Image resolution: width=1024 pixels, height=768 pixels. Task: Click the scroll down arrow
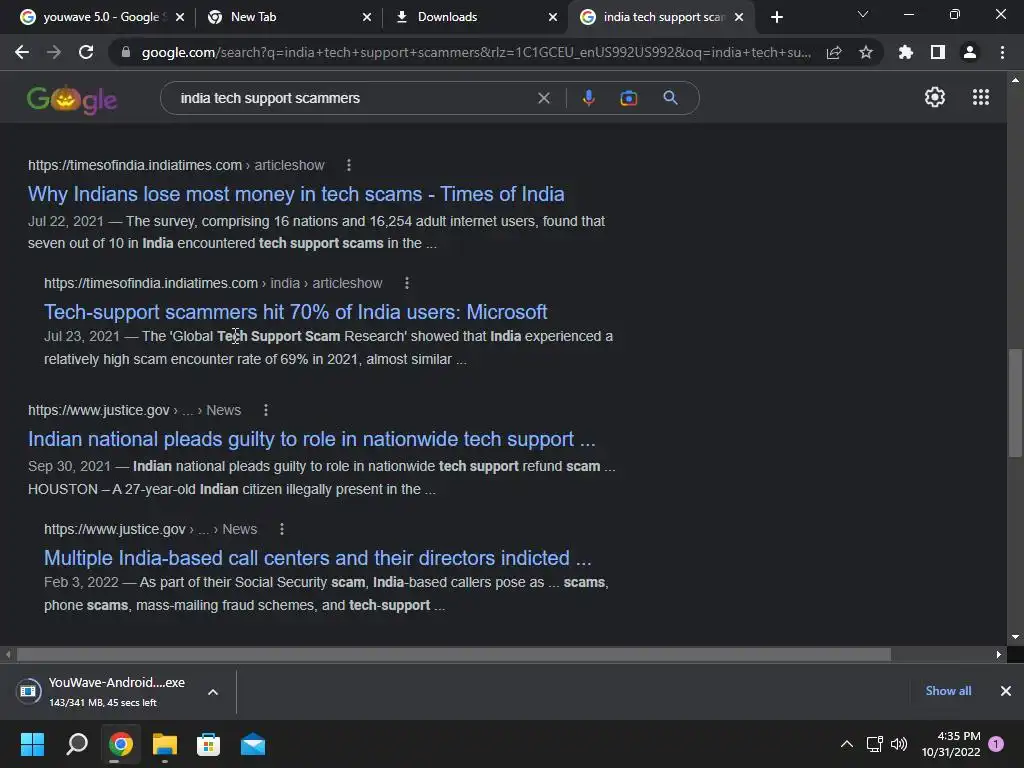click(1015, 637)
